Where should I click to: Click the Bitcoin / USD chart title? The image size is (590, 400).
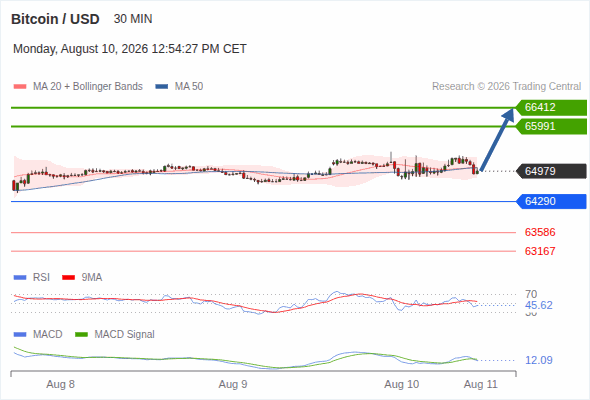tap(55, 19)
